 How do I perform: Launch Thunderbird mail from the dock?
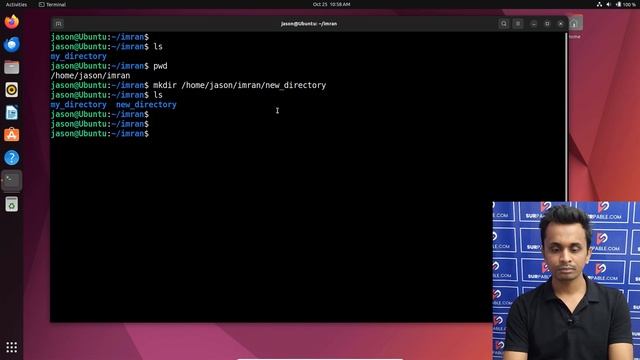point(11,44)
